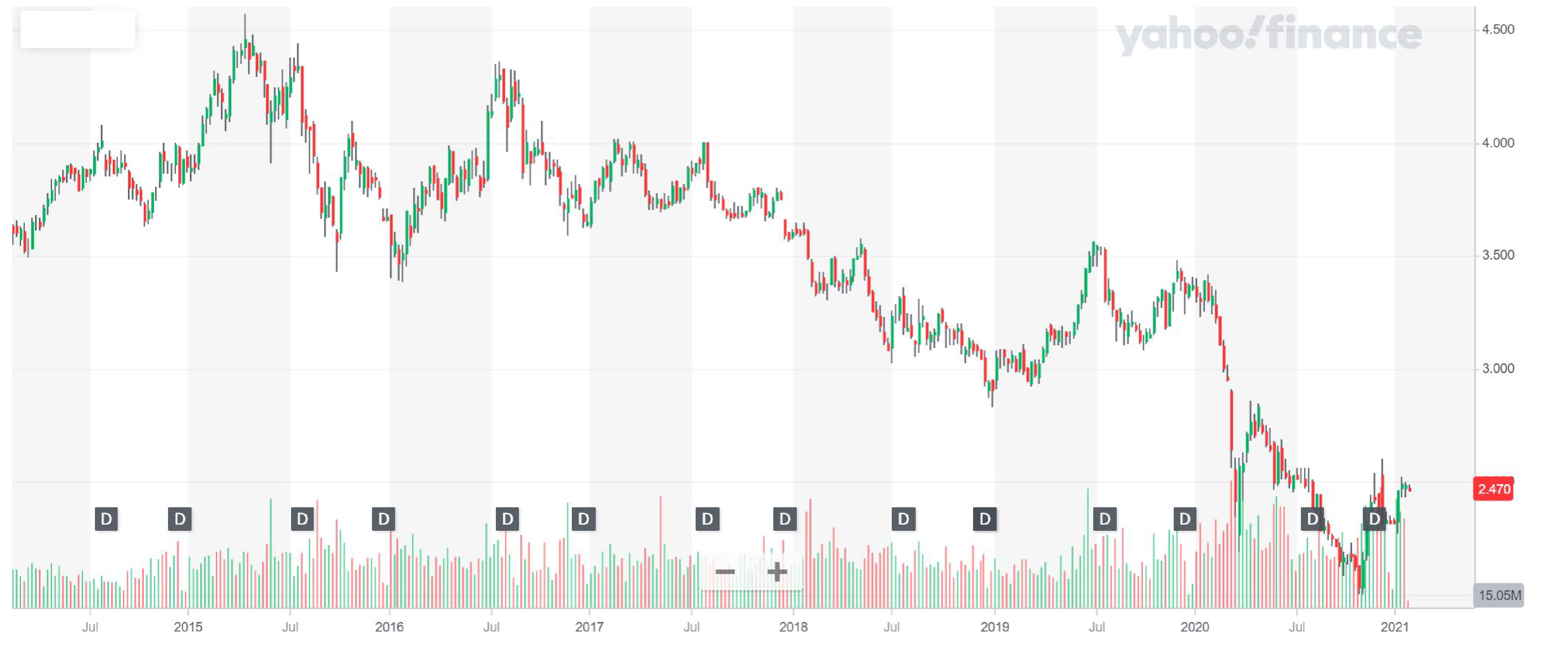
Task: Open the dividend marker just before 2020
Action: point(1184,519)
